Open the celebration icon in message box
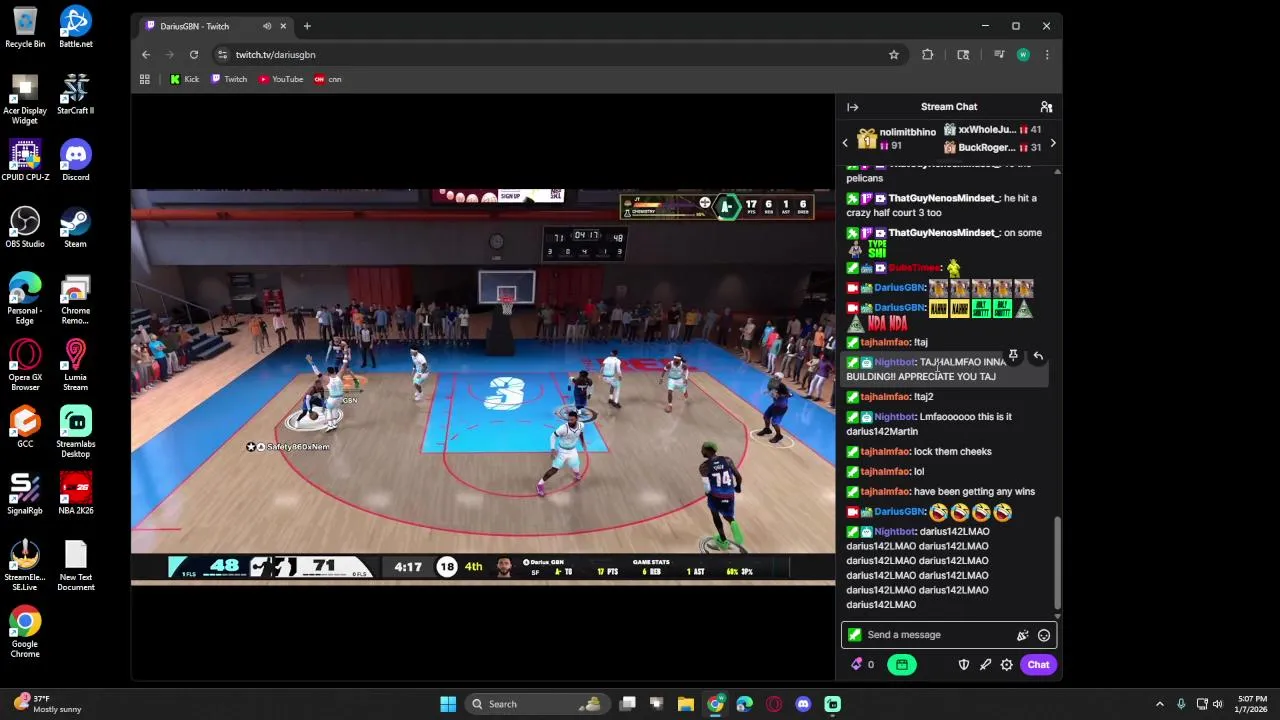1280x720 pixels. tap(1022, 635)
